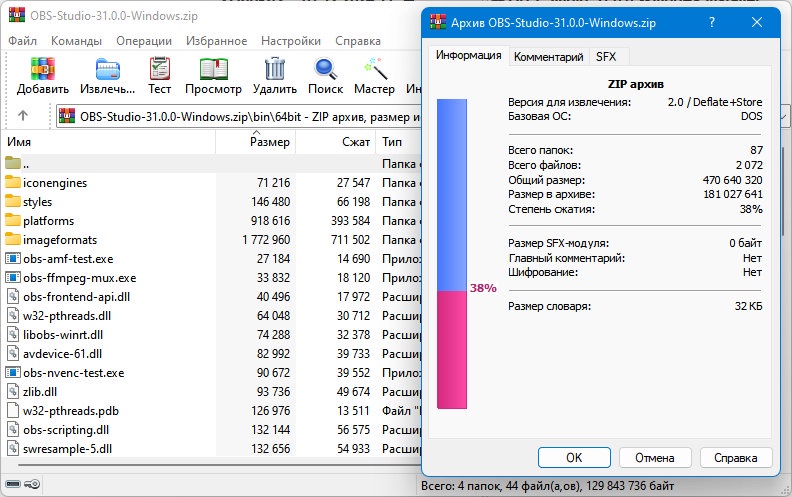Click the avdevice-61.dll file icon
This screenshot has height=497, width=792.
(x=13, y=354)
